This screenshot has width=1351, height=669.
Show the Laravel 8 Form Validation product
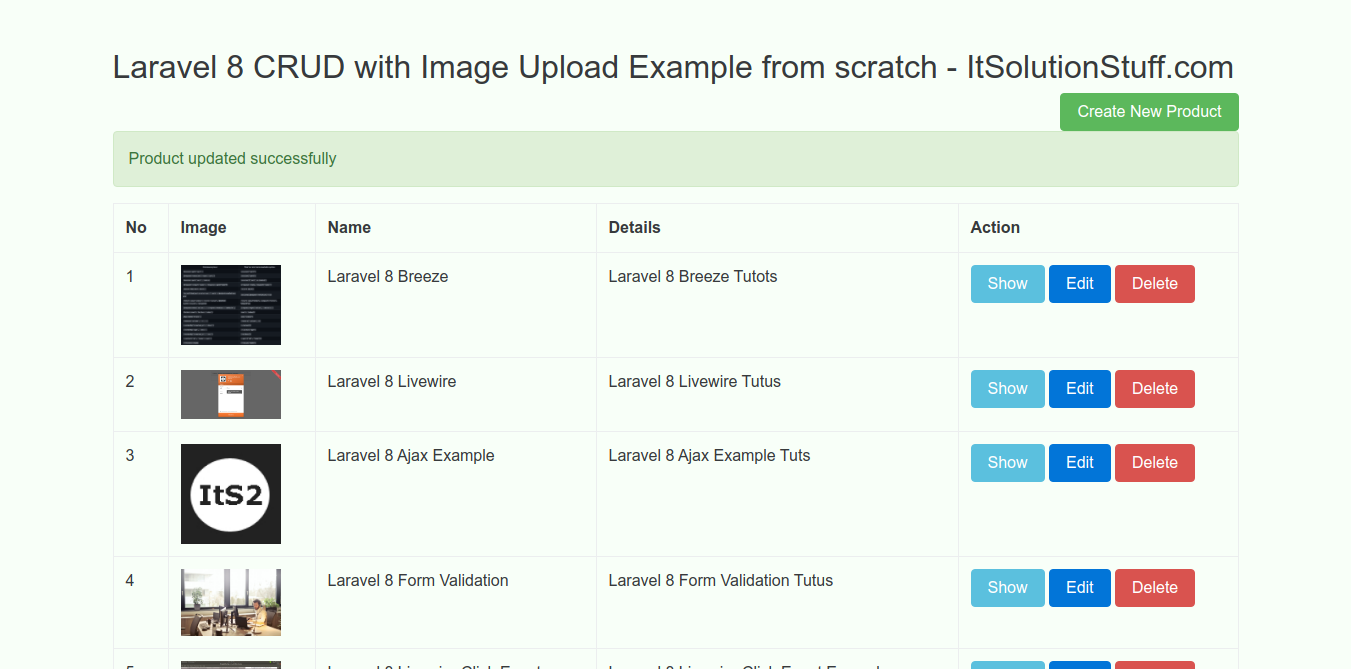[x=1007, y=588]
